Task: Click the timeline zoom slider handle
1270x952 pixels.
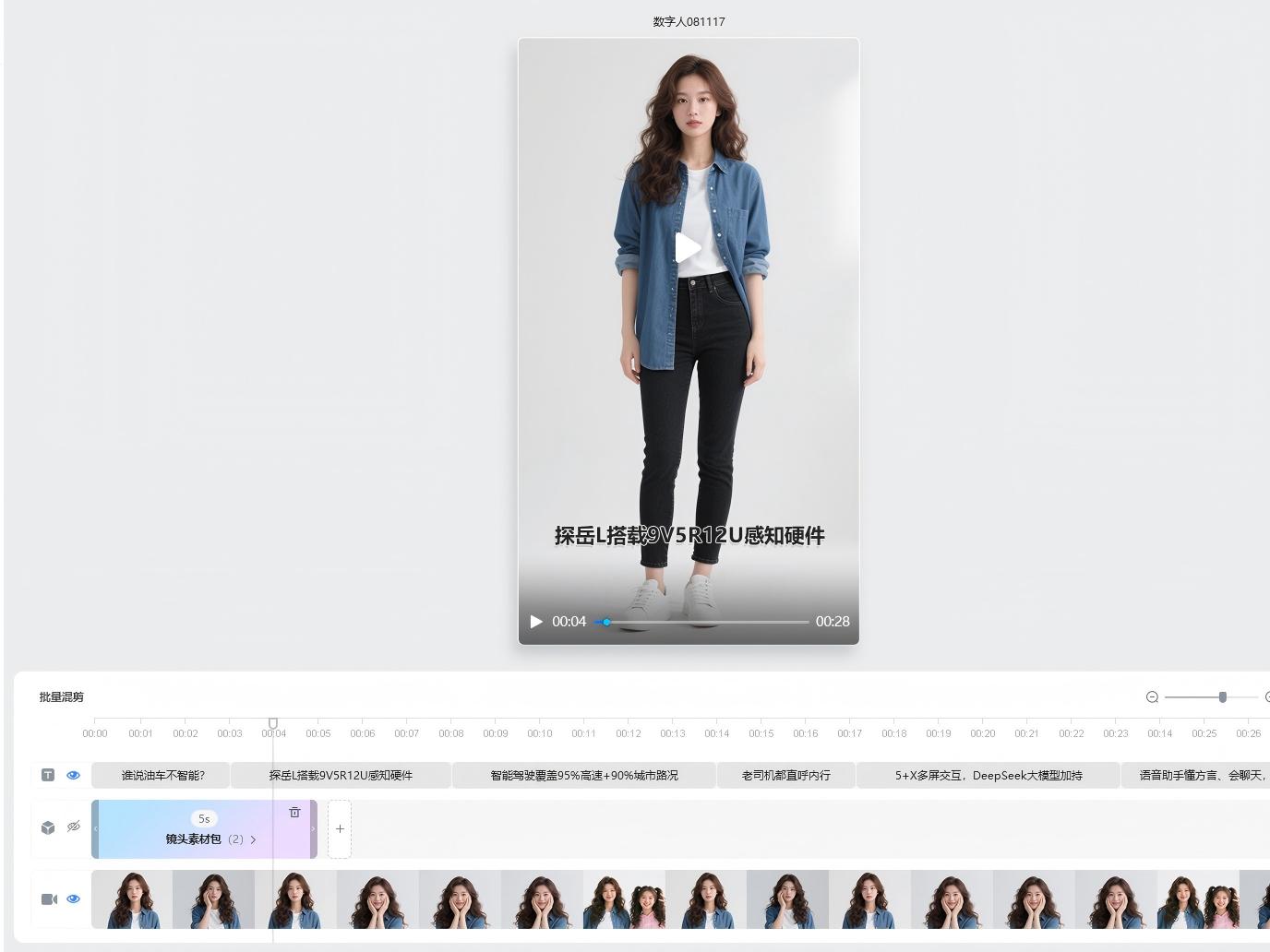Action: coord(1222,697)
